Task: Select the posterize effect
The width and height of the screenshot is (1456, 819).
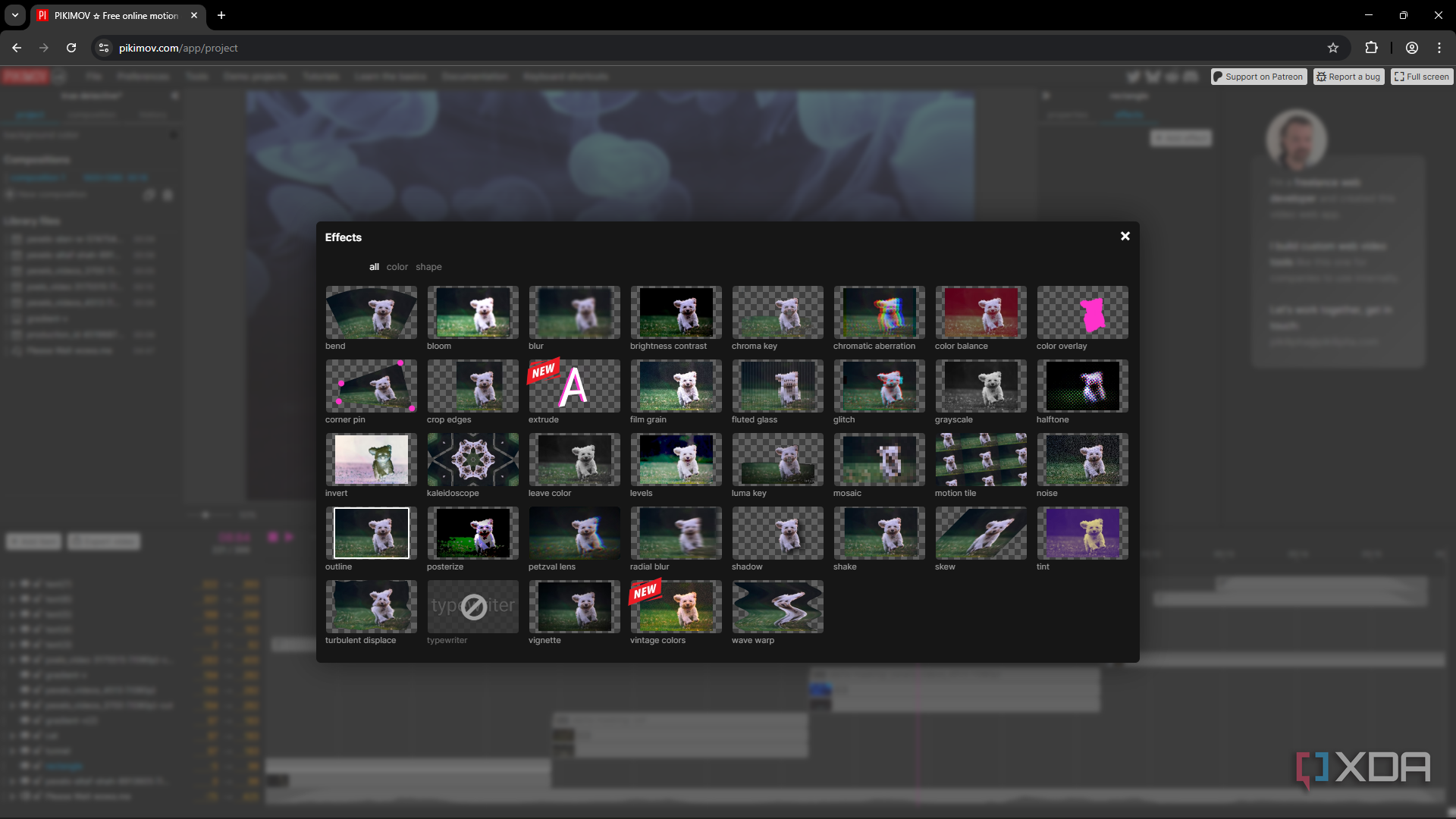Action: (x=472, y=532)
